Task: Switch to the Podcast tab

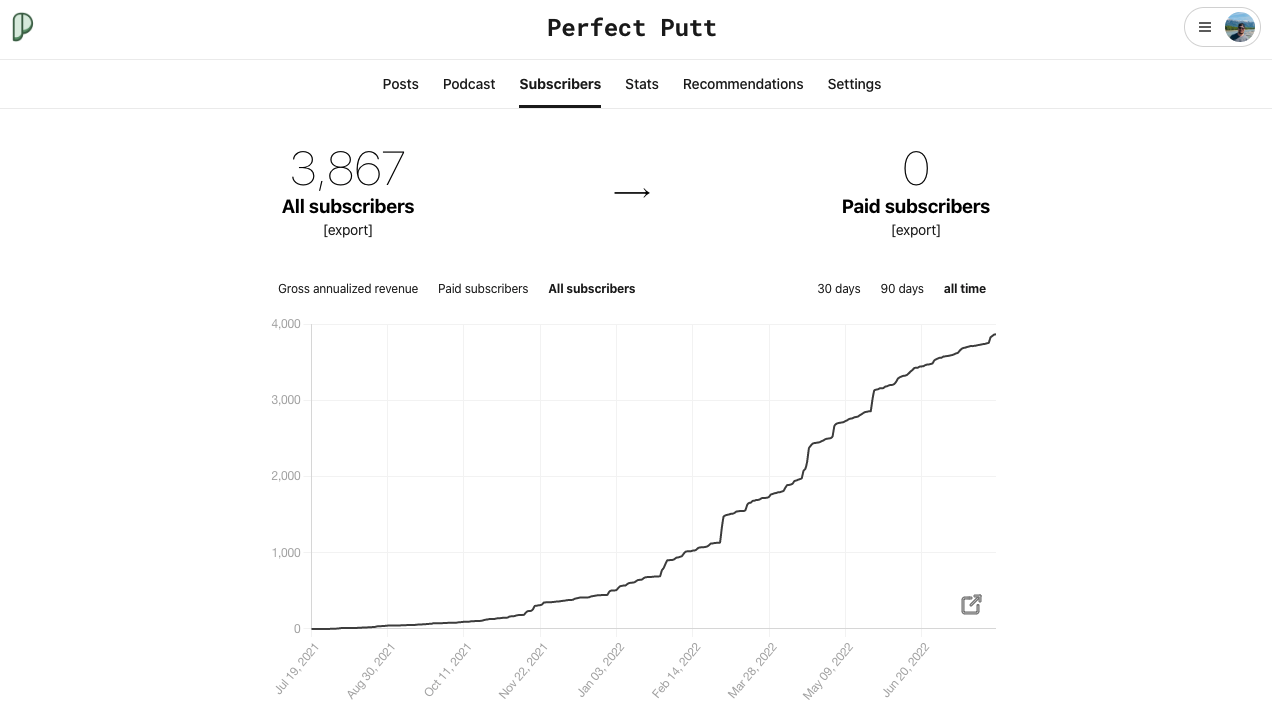Action: click(469, 84)
